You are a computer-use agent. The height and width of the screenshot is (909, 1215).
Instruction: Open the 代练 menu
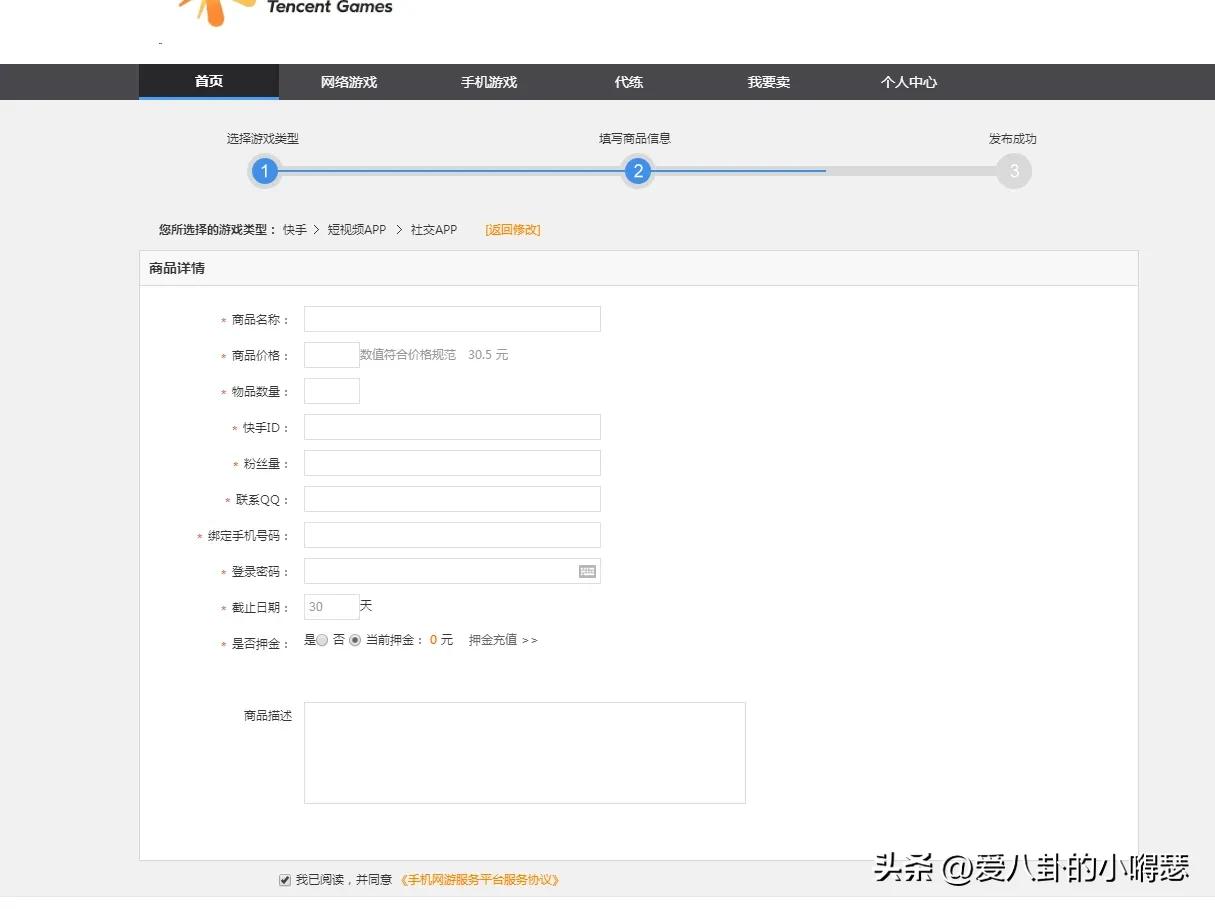pyautogui.click(x=628, y=82)
